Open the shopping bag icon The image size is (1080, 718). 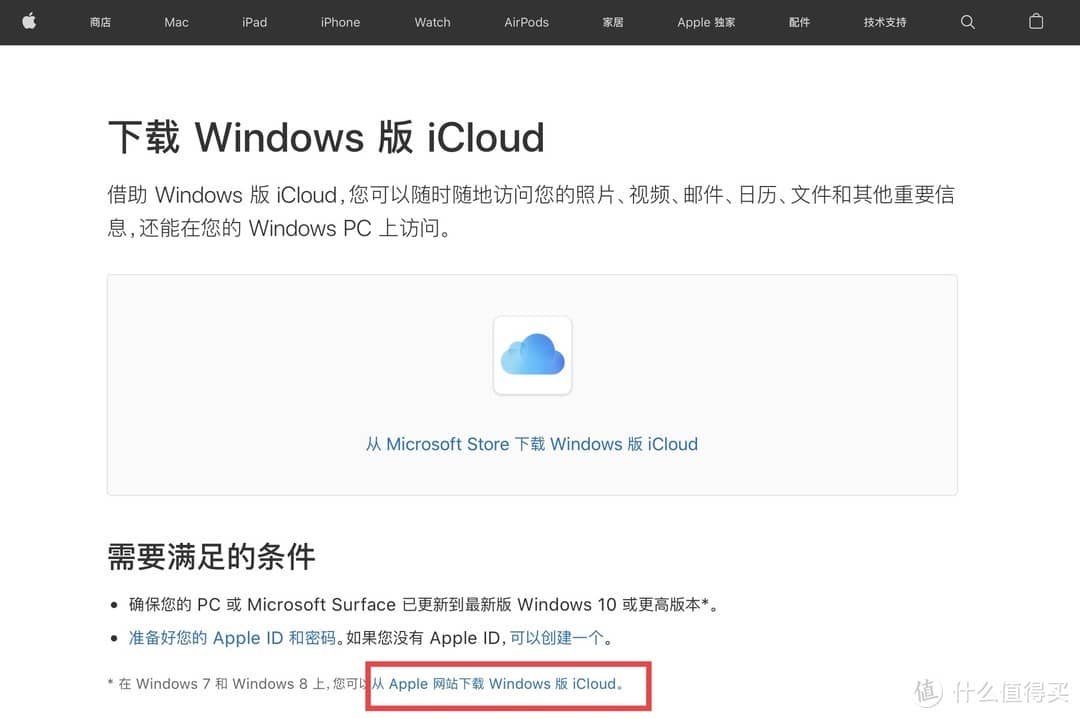1037,21
